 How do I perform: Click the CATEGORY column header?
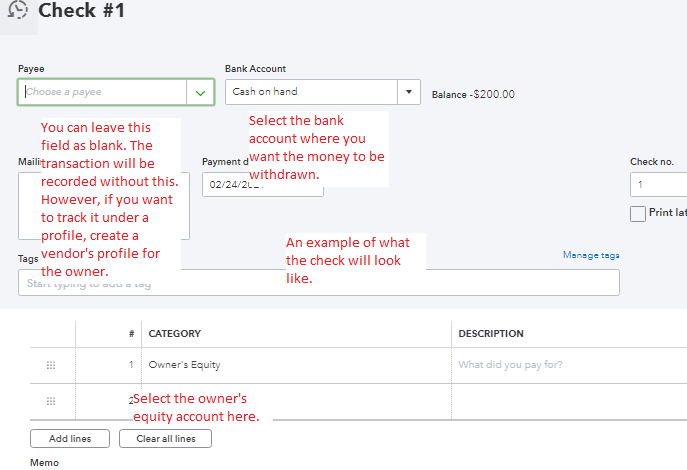[175, 334]
